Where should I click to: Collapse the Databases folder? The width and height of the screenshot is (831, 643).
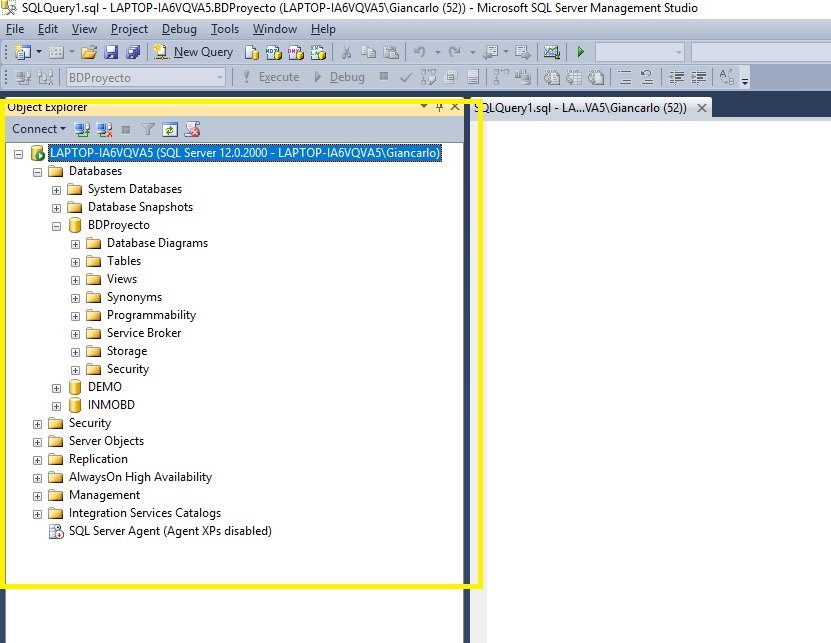(38, 172)
